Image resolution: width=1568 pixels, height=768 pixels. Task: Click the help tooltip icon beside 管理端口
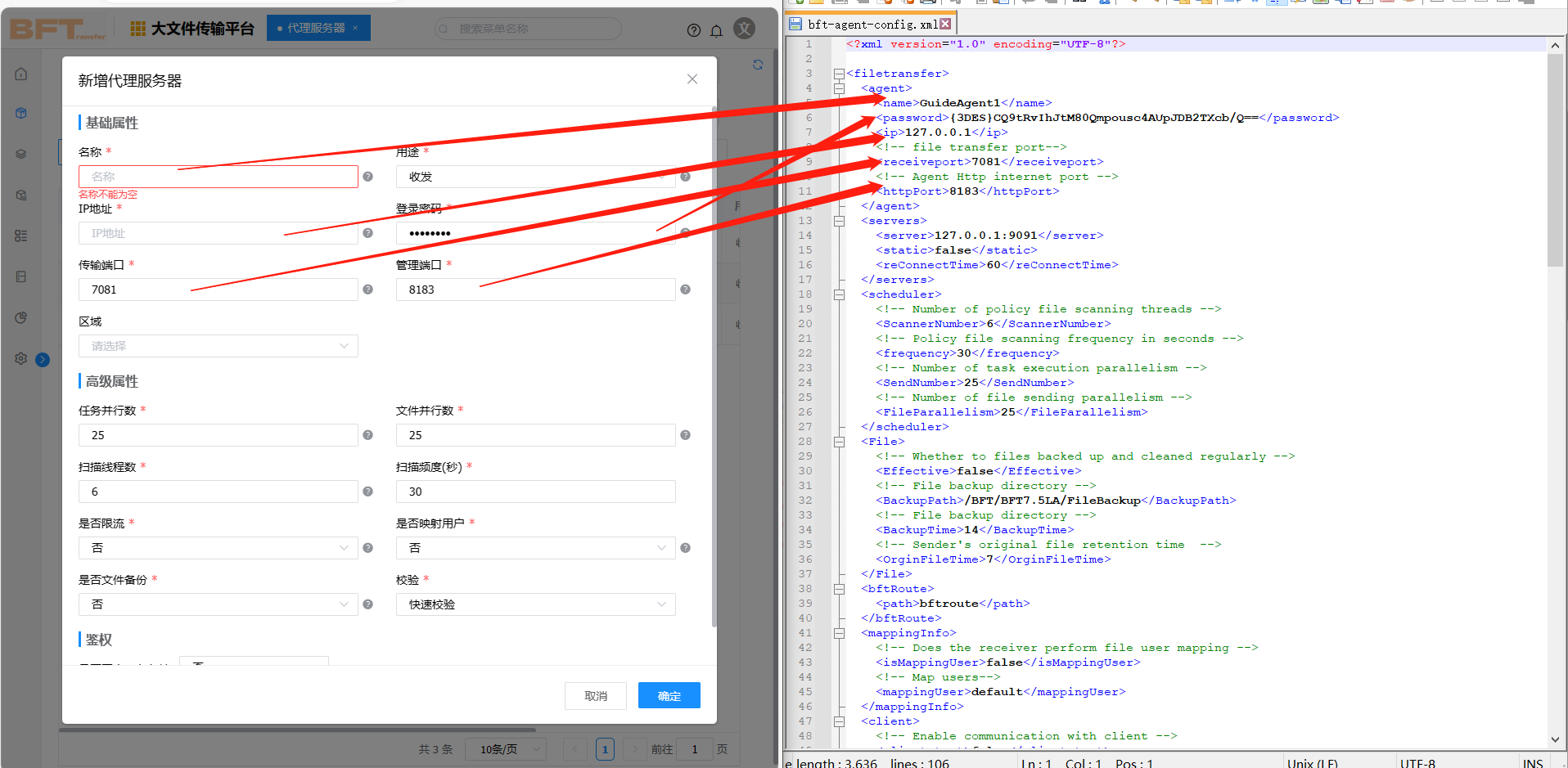click(x=685, y=290)
